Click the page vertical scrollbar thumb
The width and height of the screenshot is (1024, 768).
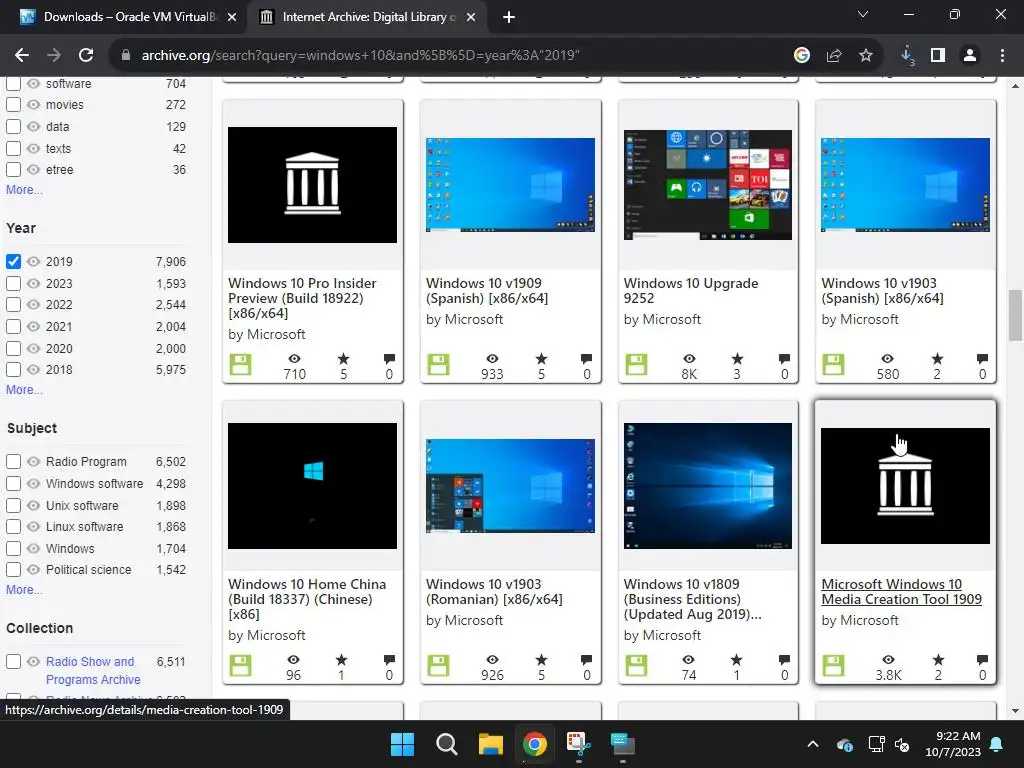tap(1015, 315)
